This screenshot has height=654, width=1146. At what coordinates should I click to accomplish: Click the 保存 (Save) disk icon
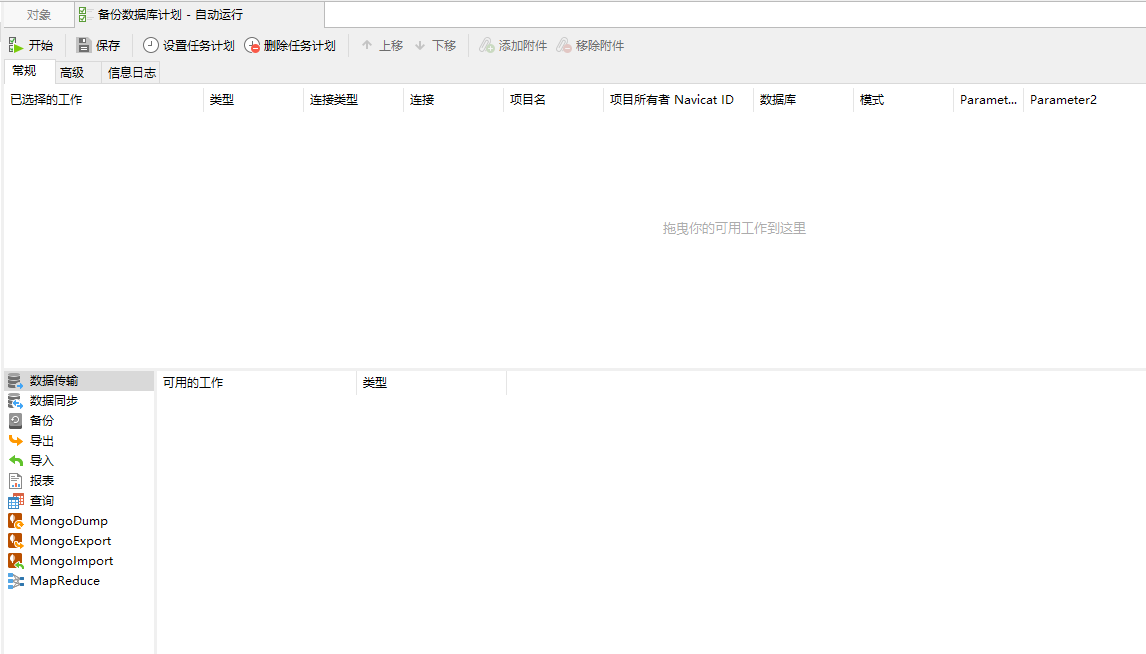(x=84, y=46)
